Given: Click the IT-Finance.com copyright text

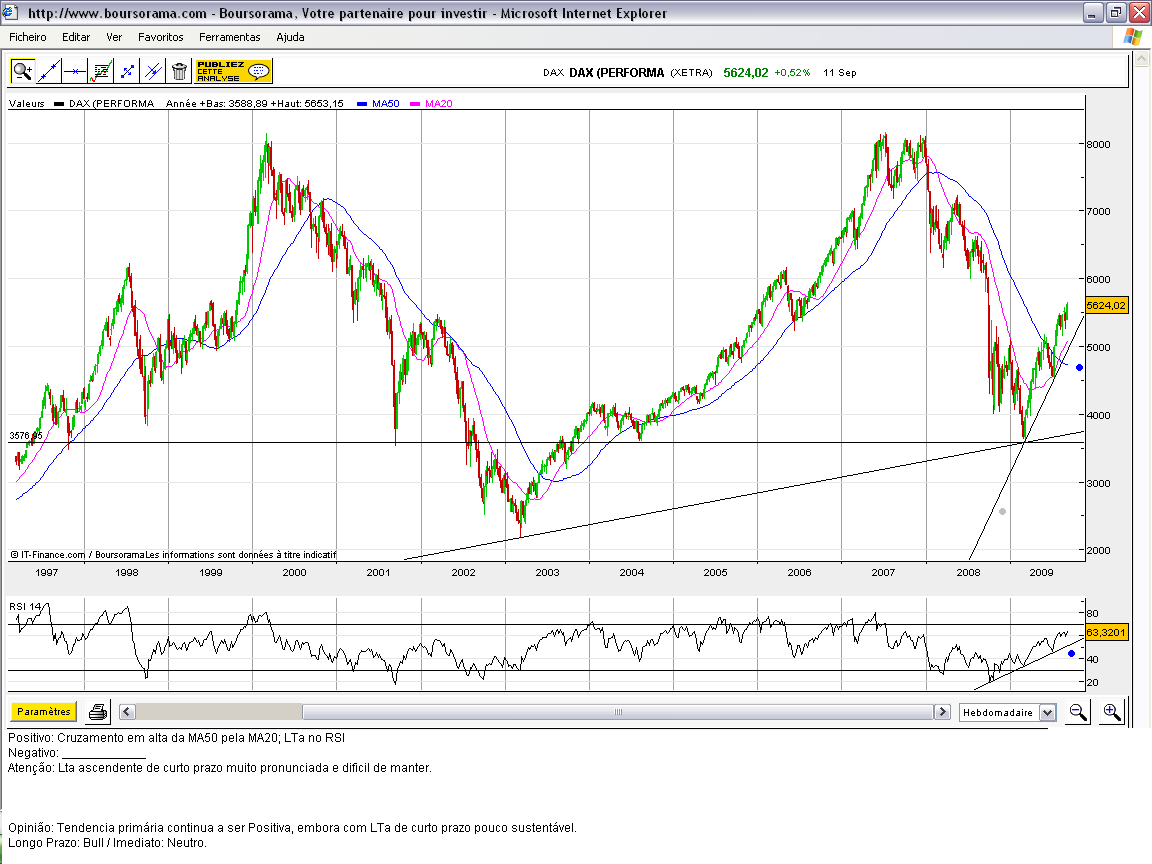Looking at the screenshot, I should click(x=173, y=555).
